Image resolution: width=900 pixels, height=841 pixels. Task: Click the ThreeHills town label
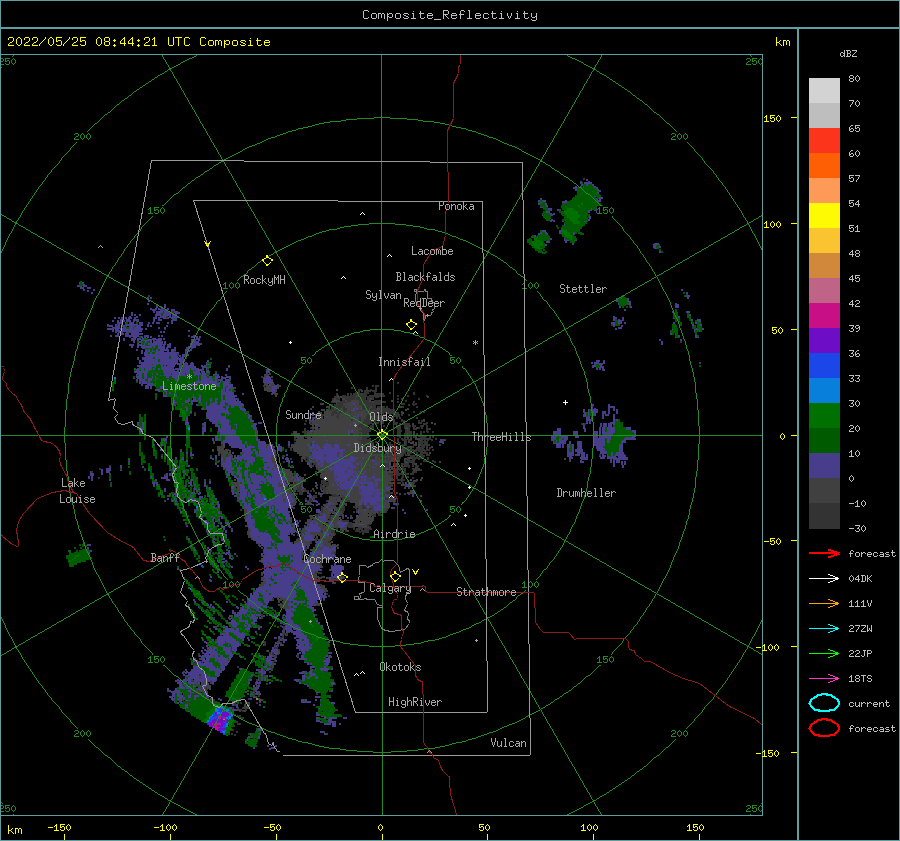point(501,437)
